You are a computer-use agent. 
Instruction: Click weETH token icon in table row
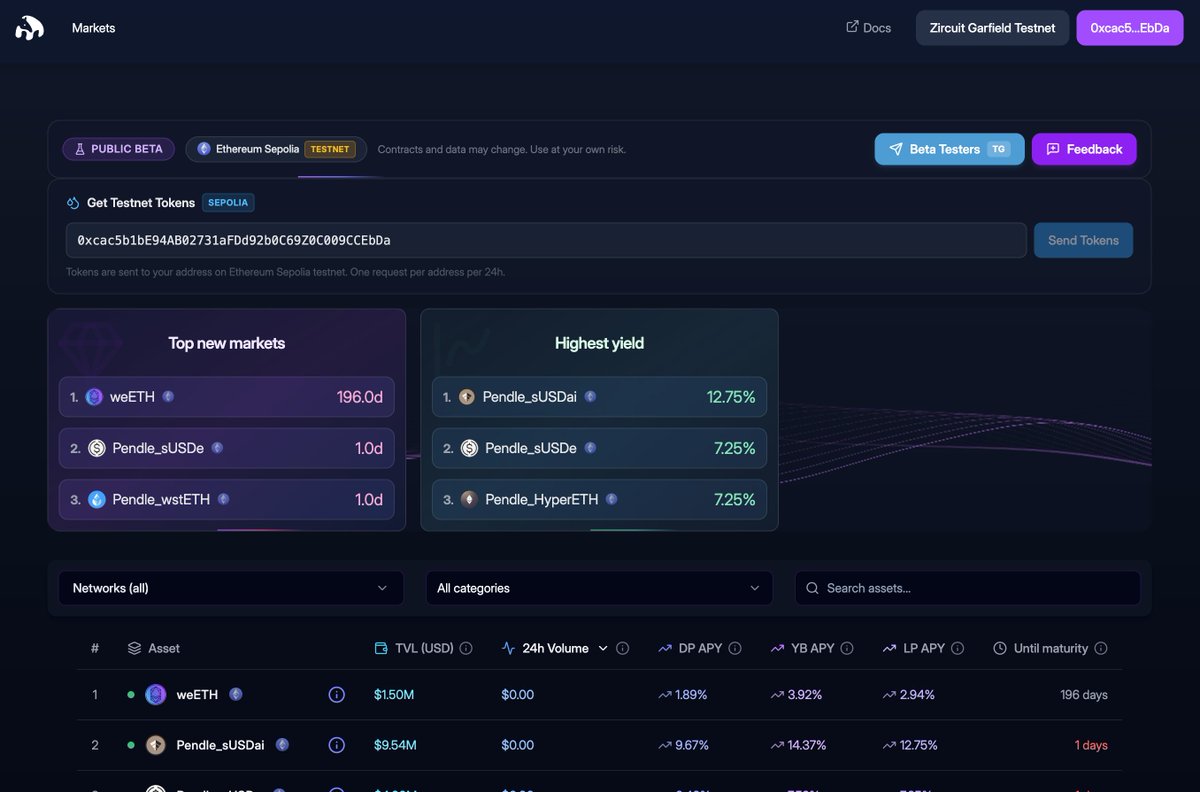[x=156, y=694]
